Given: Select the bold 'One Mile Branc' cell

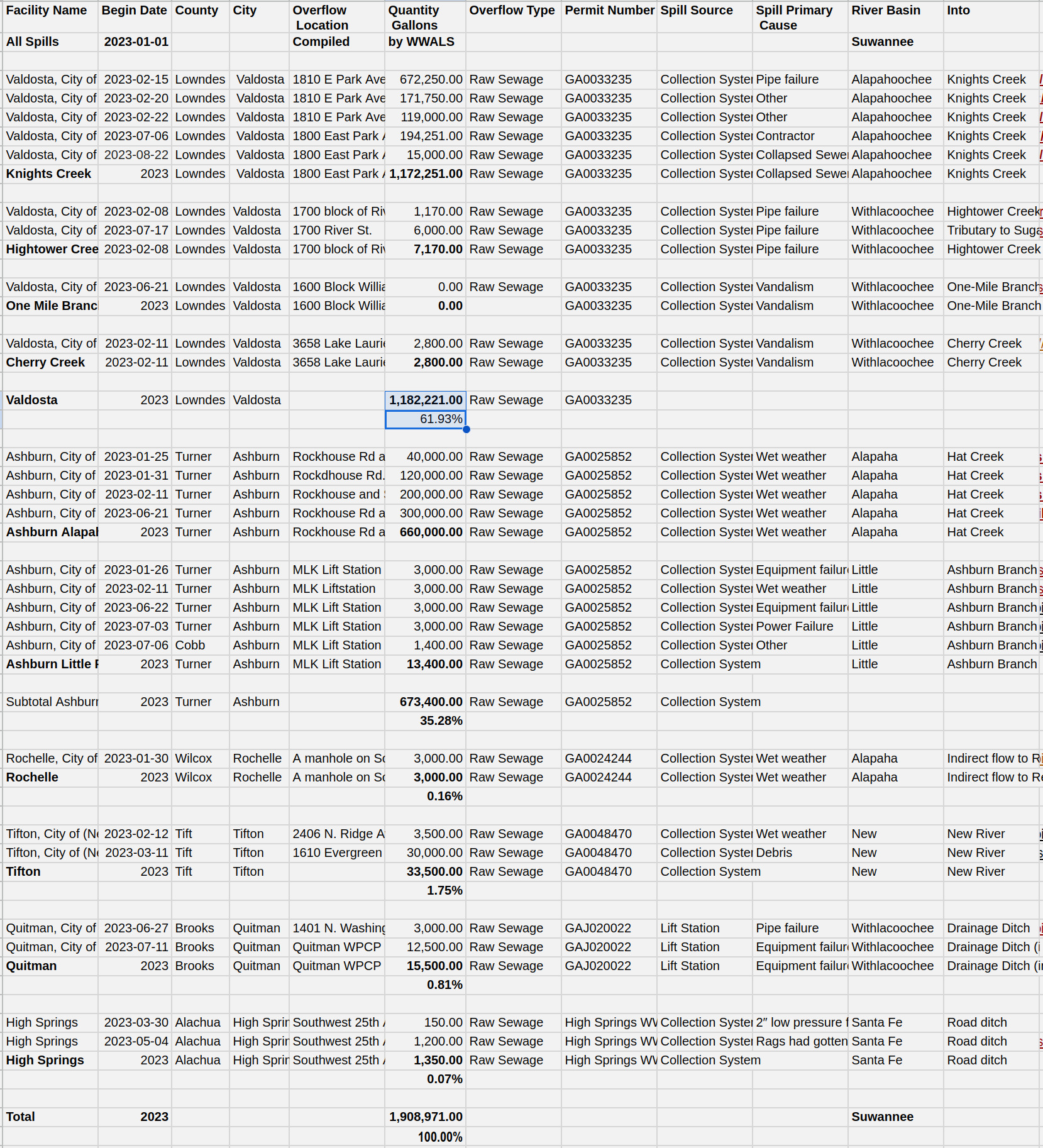Looking at the screenshot, I should pos(50,306).
